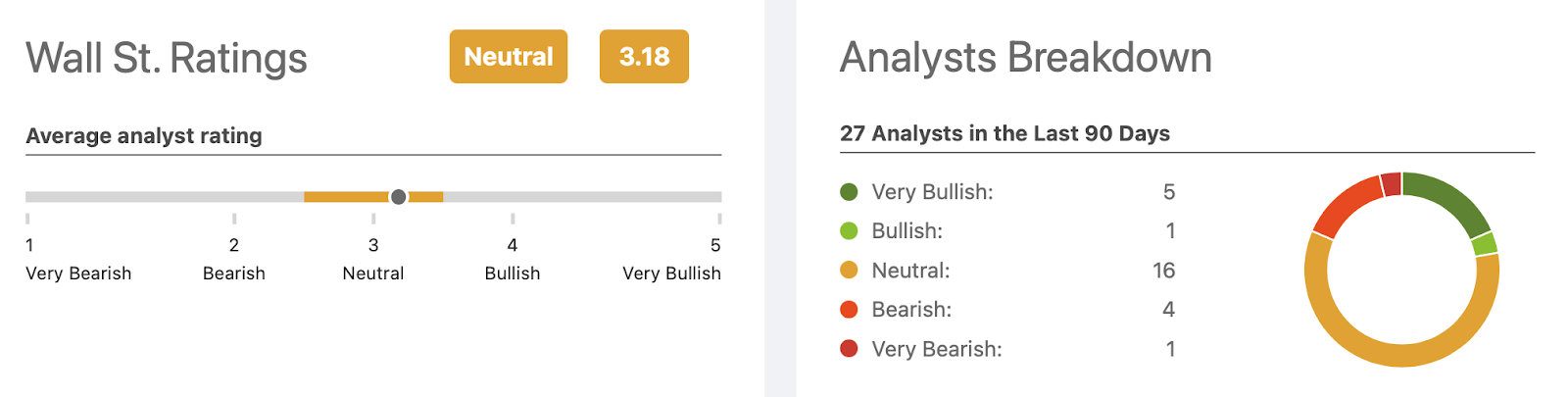Click the gray rating slider handle
The height and width of the screenshot is (397, 1568).
[x=398, y=197]
